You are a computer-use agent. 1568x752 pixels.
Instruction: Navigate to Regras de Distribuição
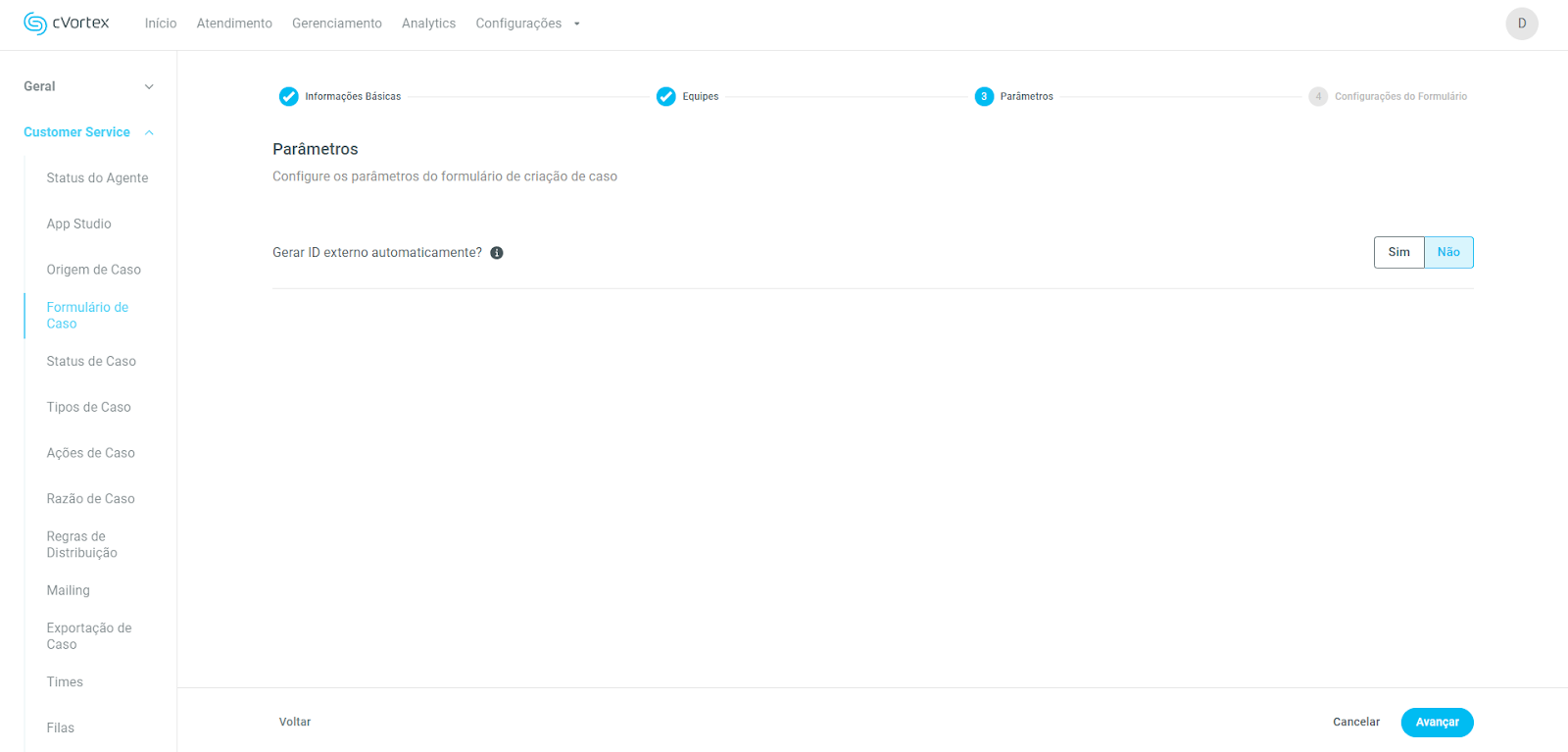81,544
